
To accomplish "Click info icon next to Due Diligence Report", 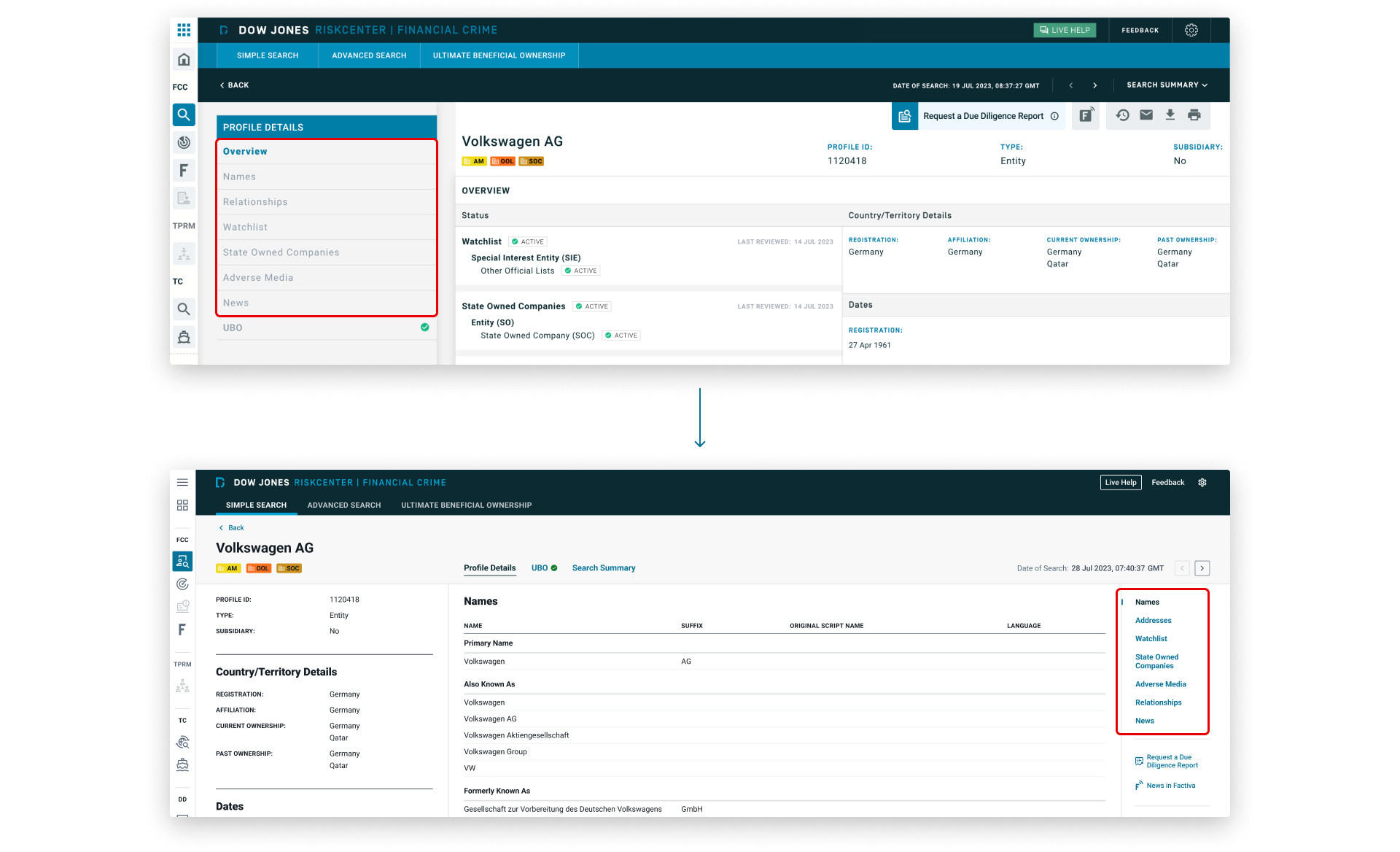I will [1054, 116].
